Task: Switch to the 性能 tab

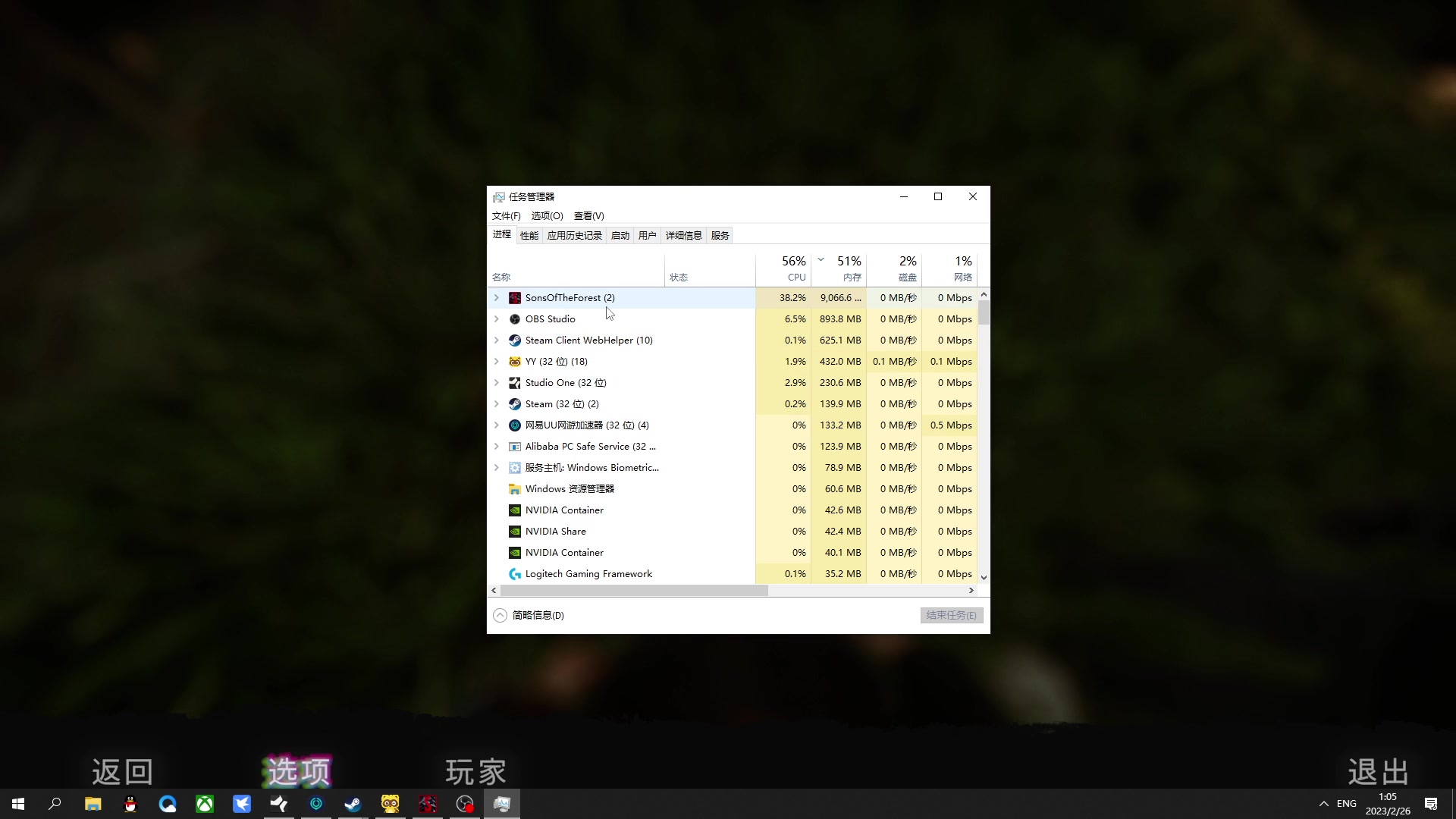Action: pyautogui.click(x=529, y=236)
